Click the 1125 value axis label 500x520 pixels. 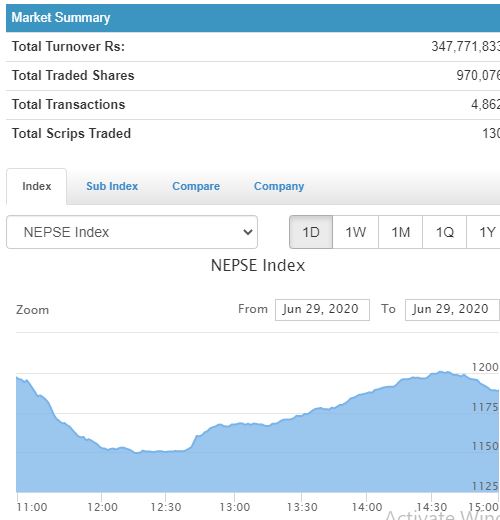coord(485,486)
